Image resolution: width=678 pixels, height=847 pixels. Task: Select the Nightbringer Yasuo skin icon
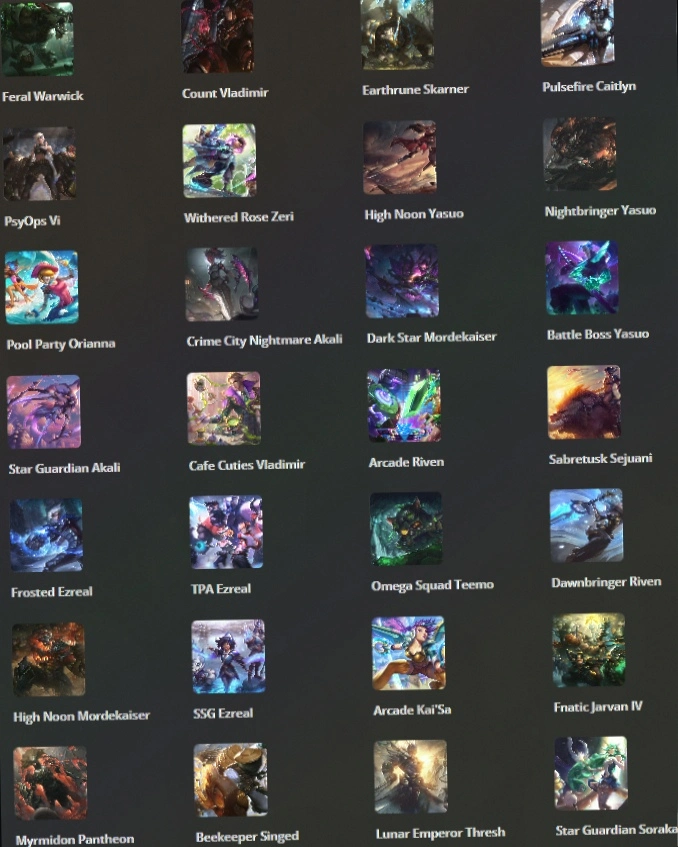click(x=580, y=154)
